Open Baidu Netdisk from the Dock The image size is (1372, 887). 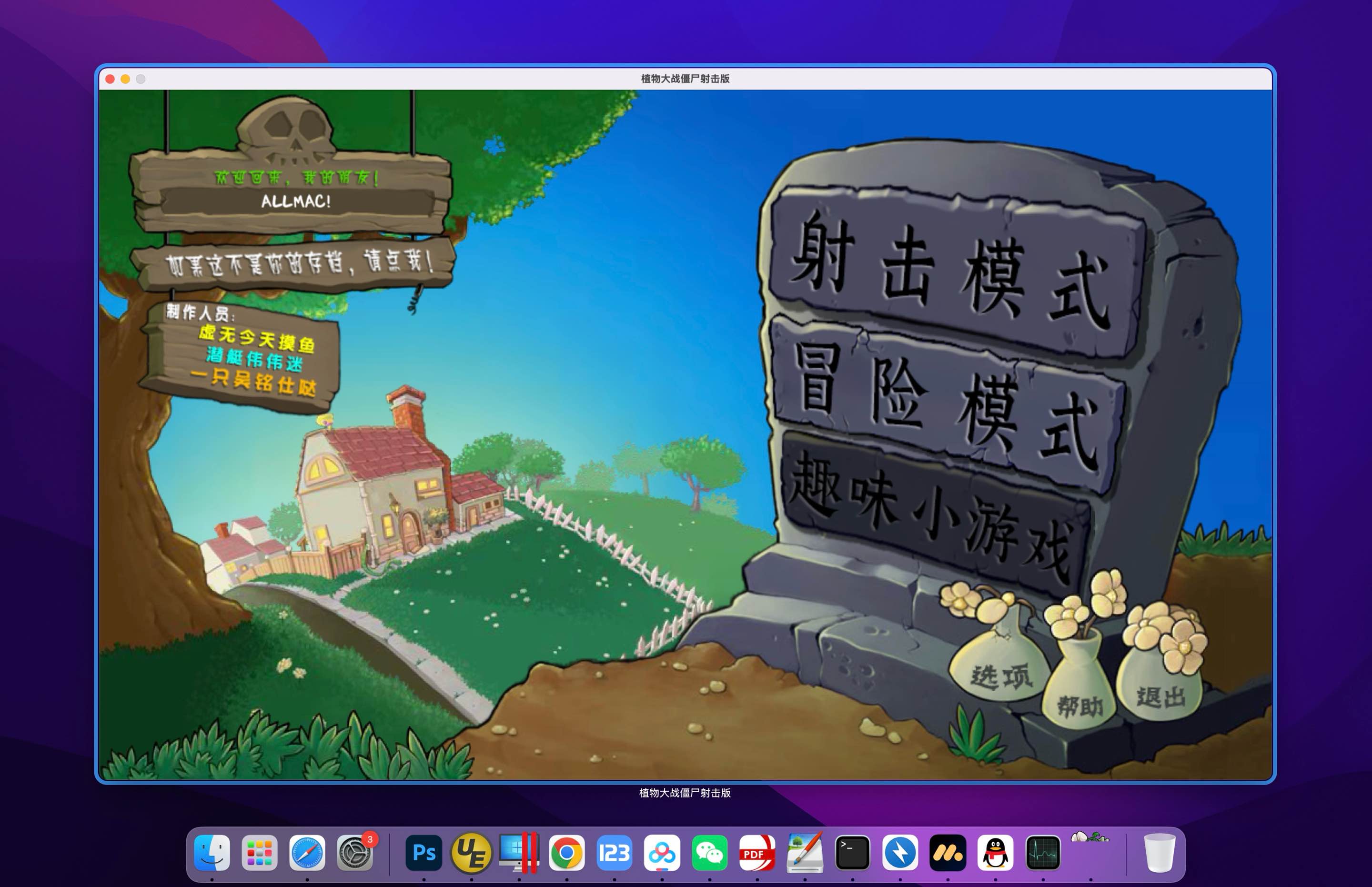pos(662,852)
